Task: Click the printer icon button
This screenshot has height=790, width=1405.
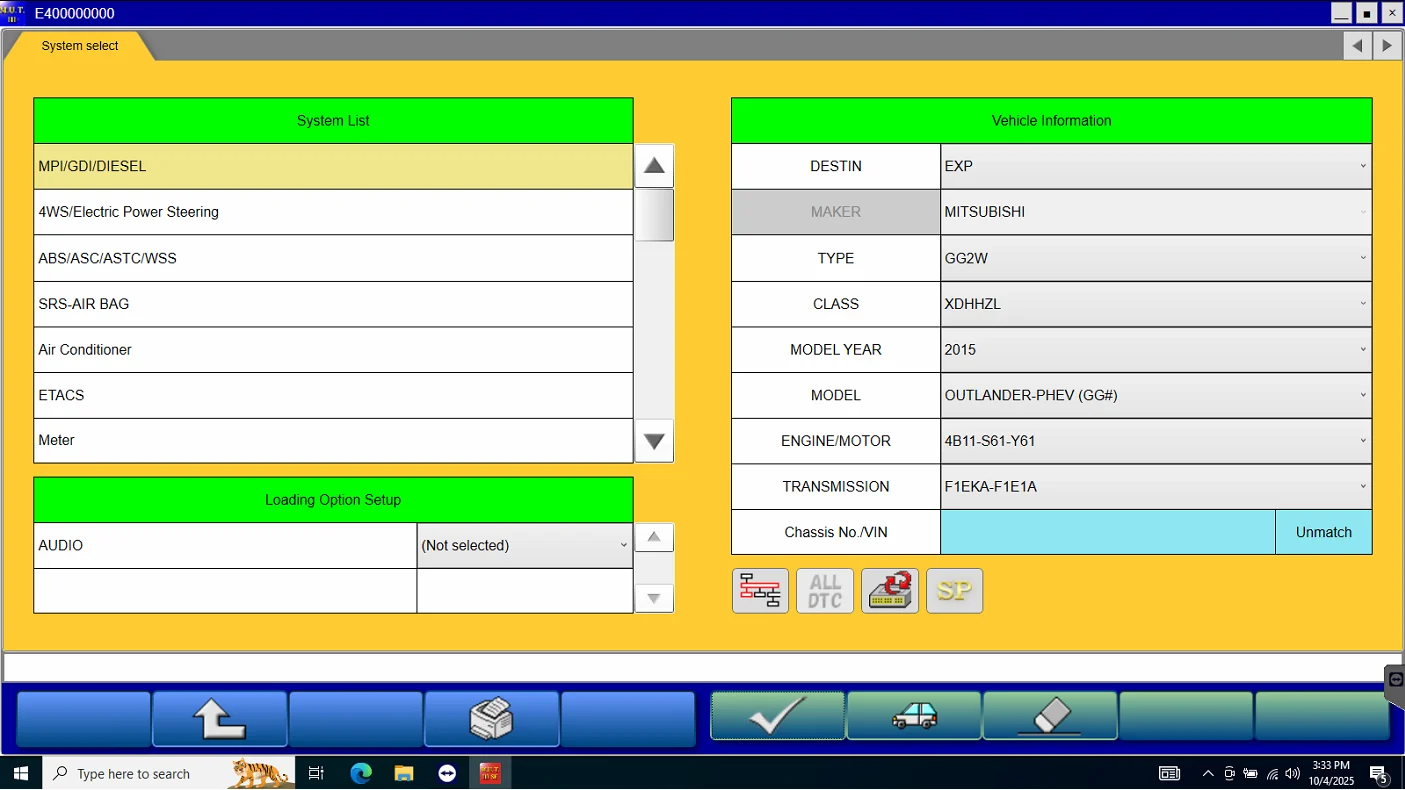Action: (491, 719)
